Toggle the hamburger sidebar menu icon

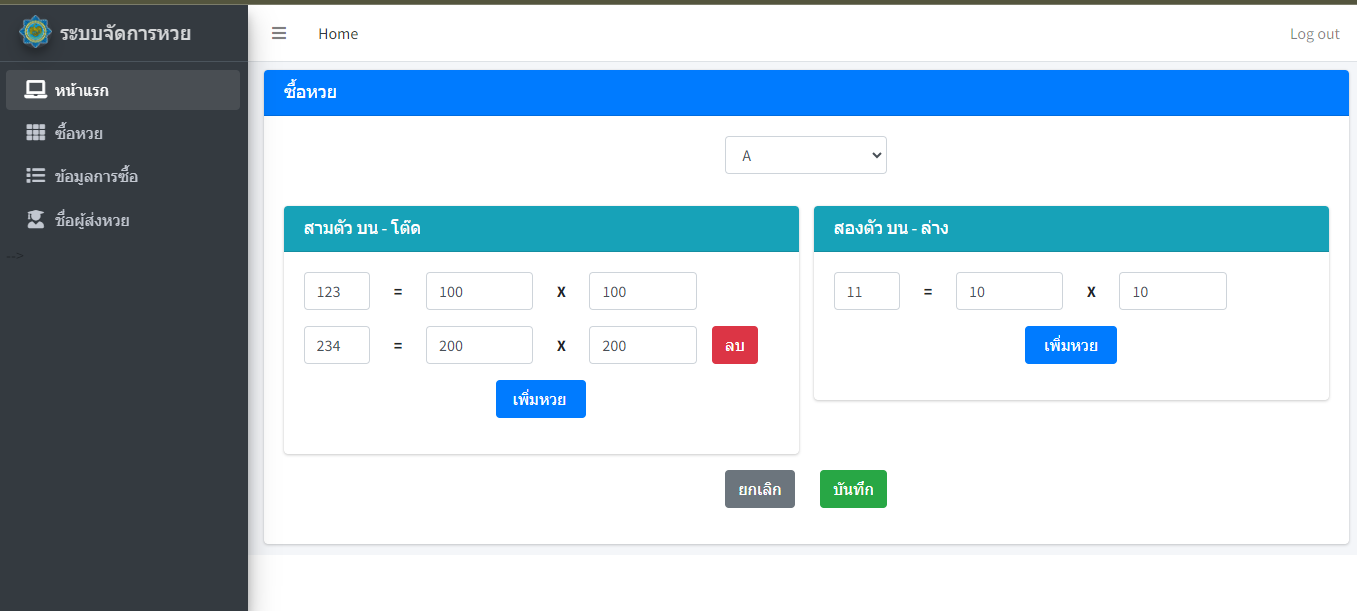(279, 33)
